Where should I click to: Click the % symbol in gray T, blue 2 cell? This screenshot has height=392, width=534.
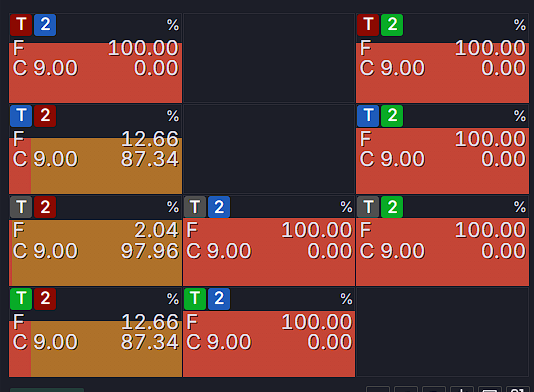[x=346, y=207]
